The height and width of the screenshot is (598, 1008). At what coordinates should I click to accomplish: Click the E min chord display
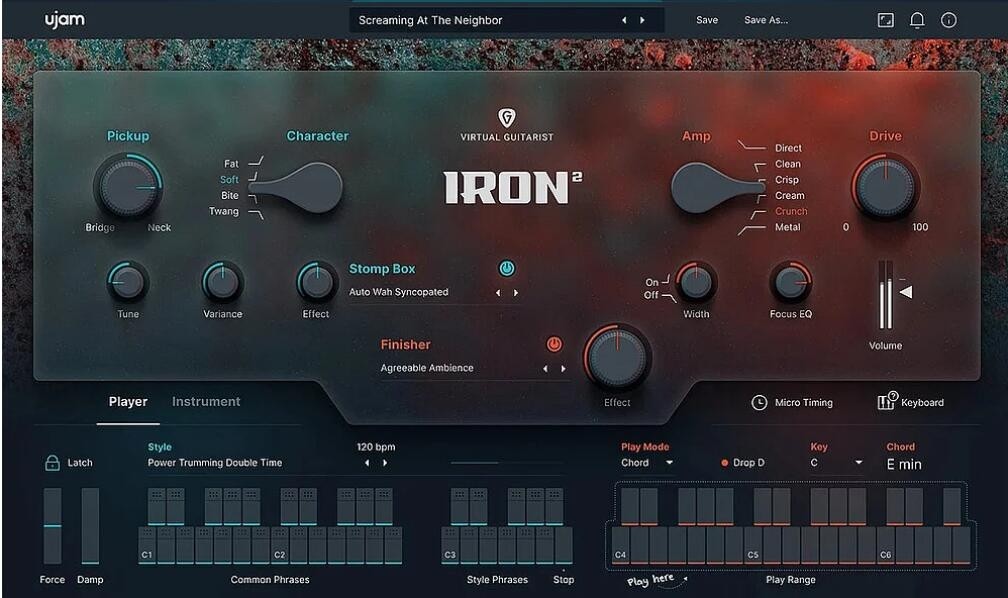point(904,464)
